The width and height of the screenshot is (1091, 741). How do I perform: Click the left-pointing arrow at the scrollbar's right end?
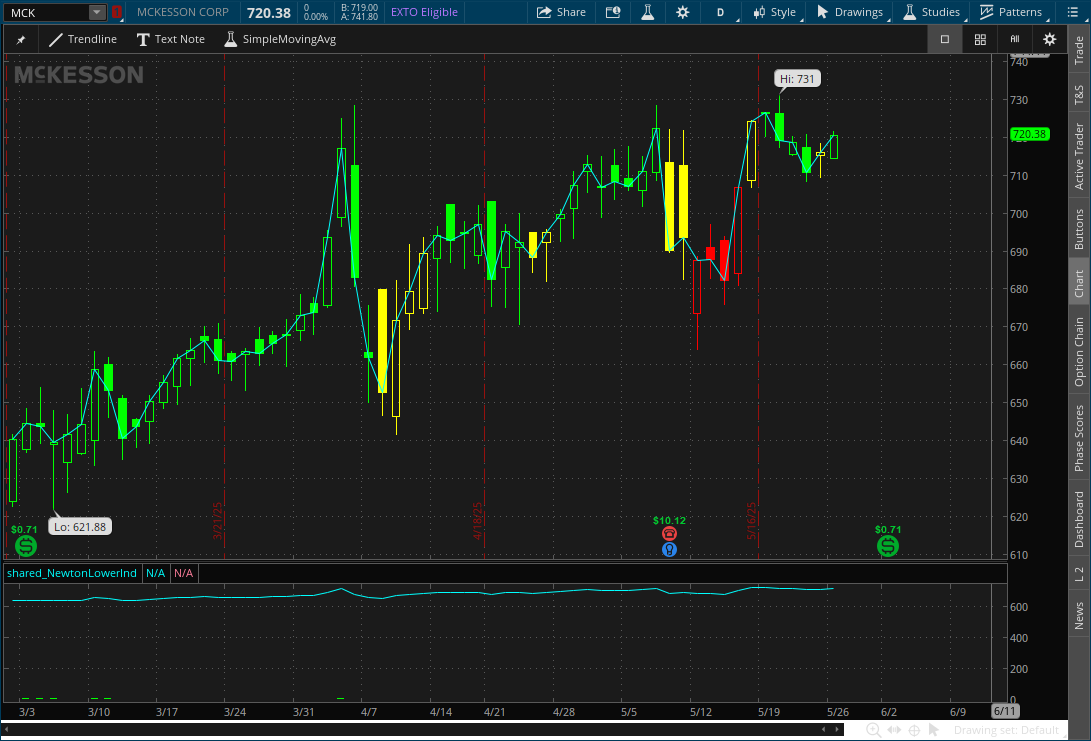coord(824,730)
